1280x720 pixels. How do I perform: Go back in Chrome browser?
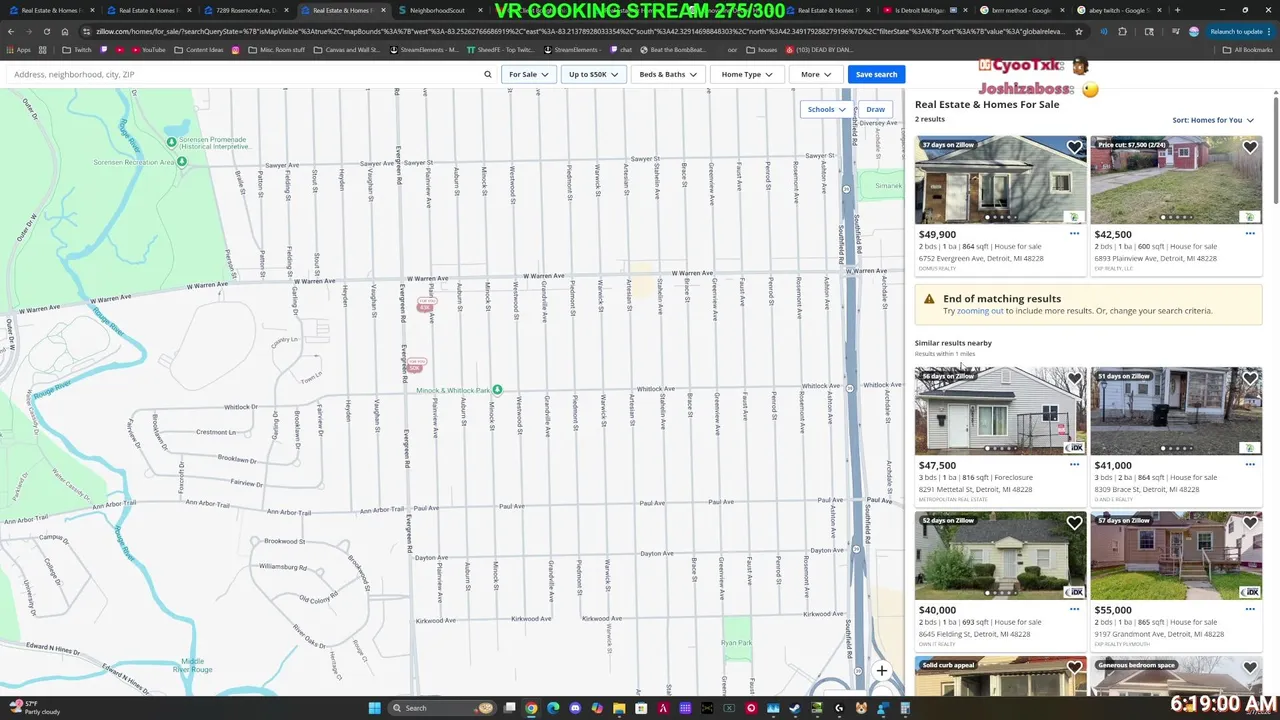pos(11,31)
